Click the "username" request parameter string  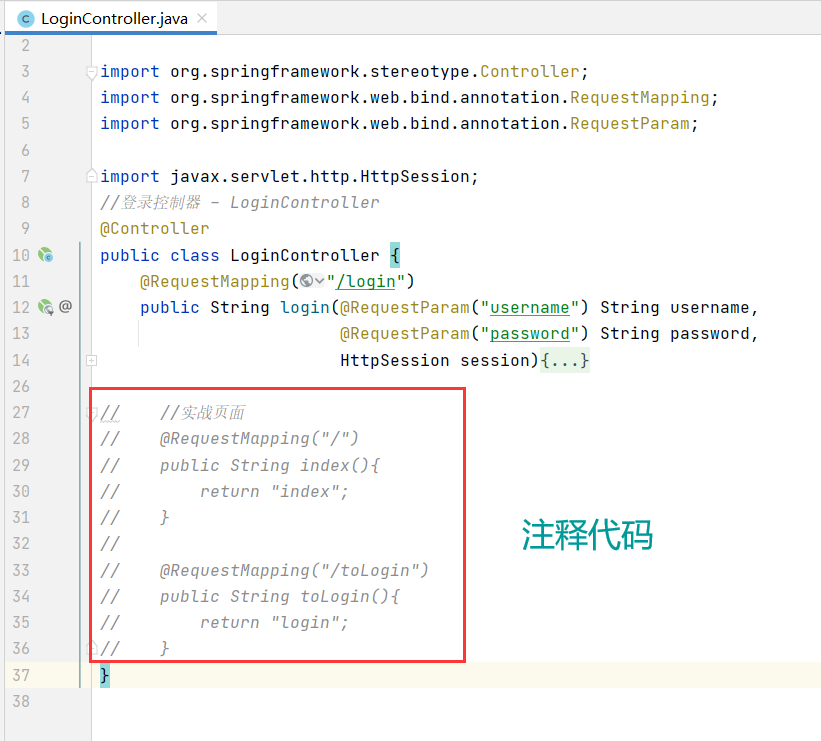tap(529, 308)
